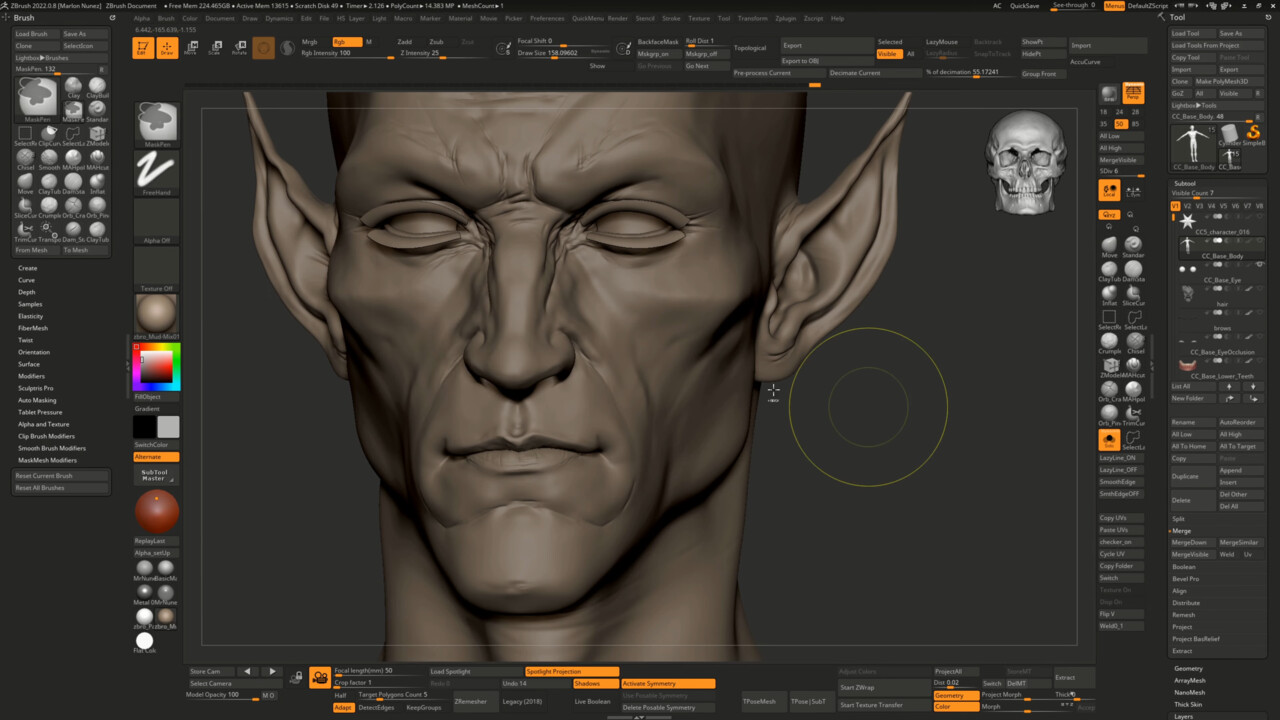Click the FreeHand stroke thumbnail
The image size is (1280, 720).
click(156, 172)
